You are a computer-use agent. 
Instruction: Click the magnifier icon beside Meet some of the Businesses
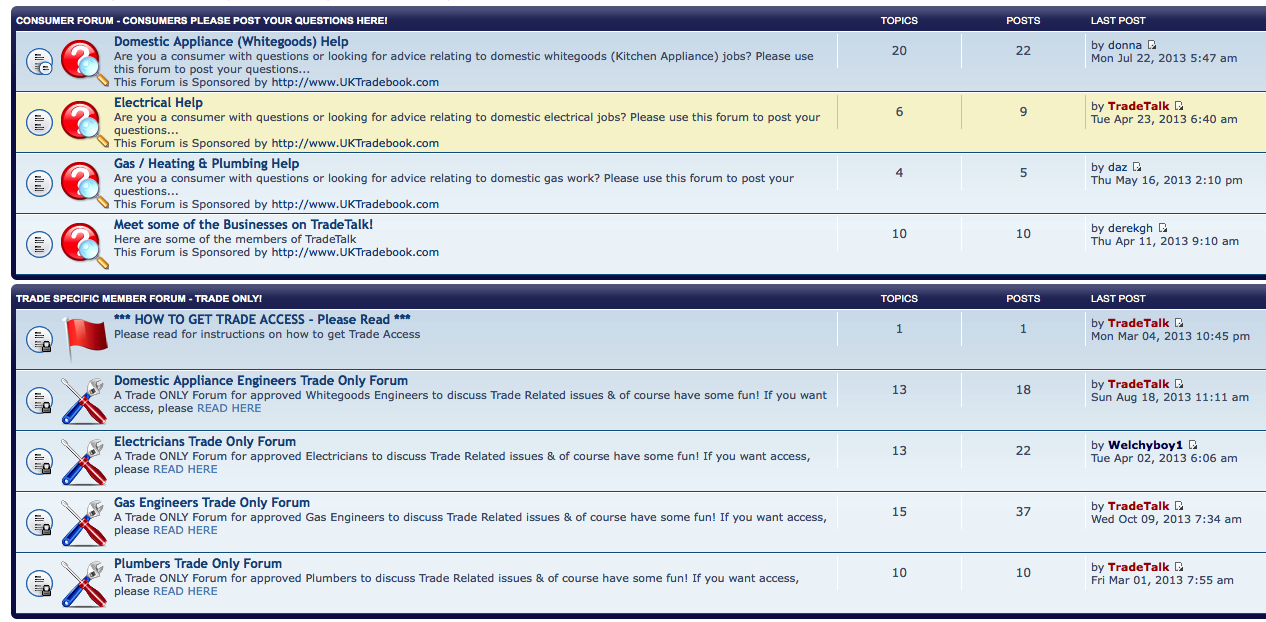[x=84, y=245]
